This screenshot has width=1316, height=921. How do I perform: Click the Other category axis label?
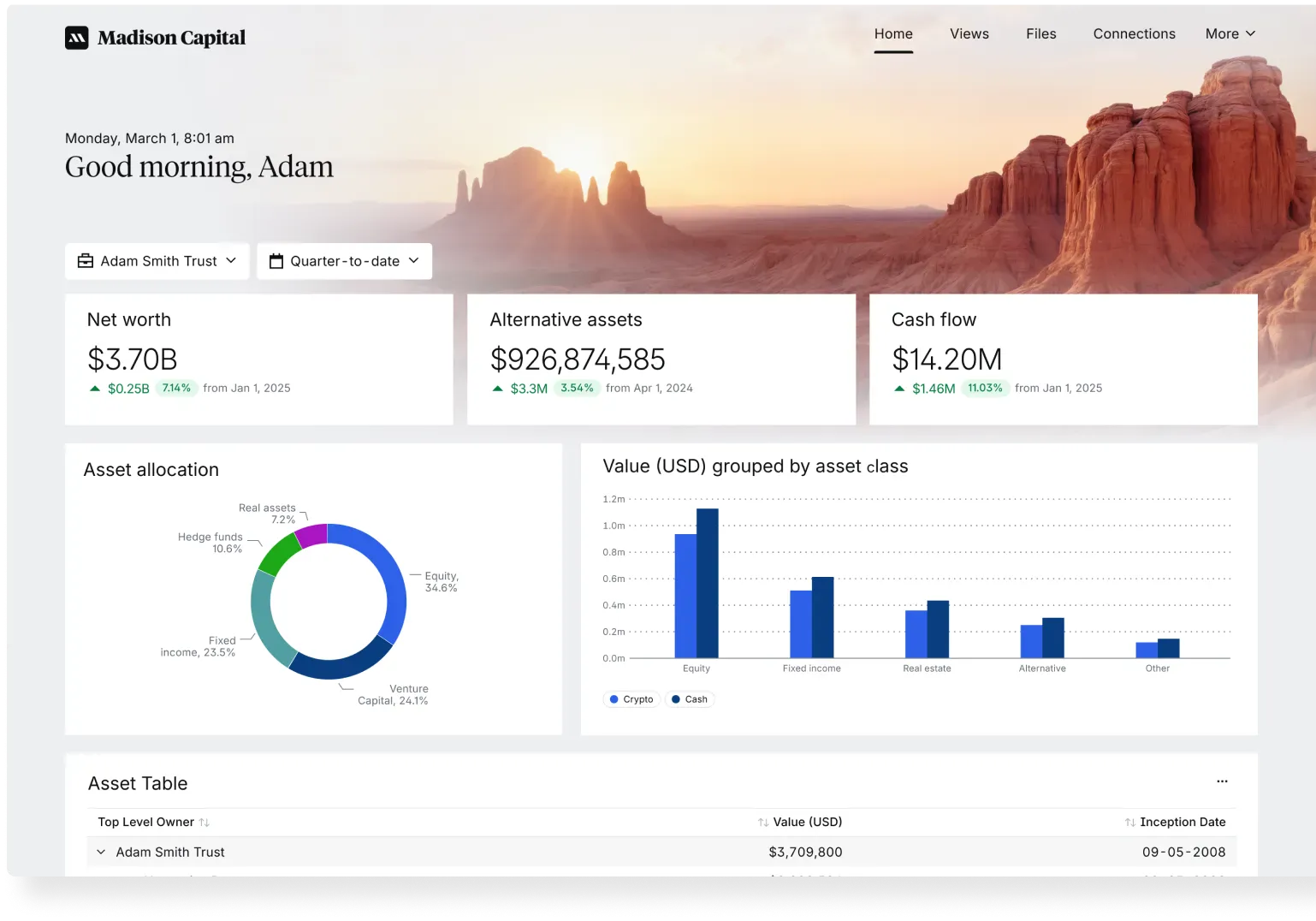1158,668
